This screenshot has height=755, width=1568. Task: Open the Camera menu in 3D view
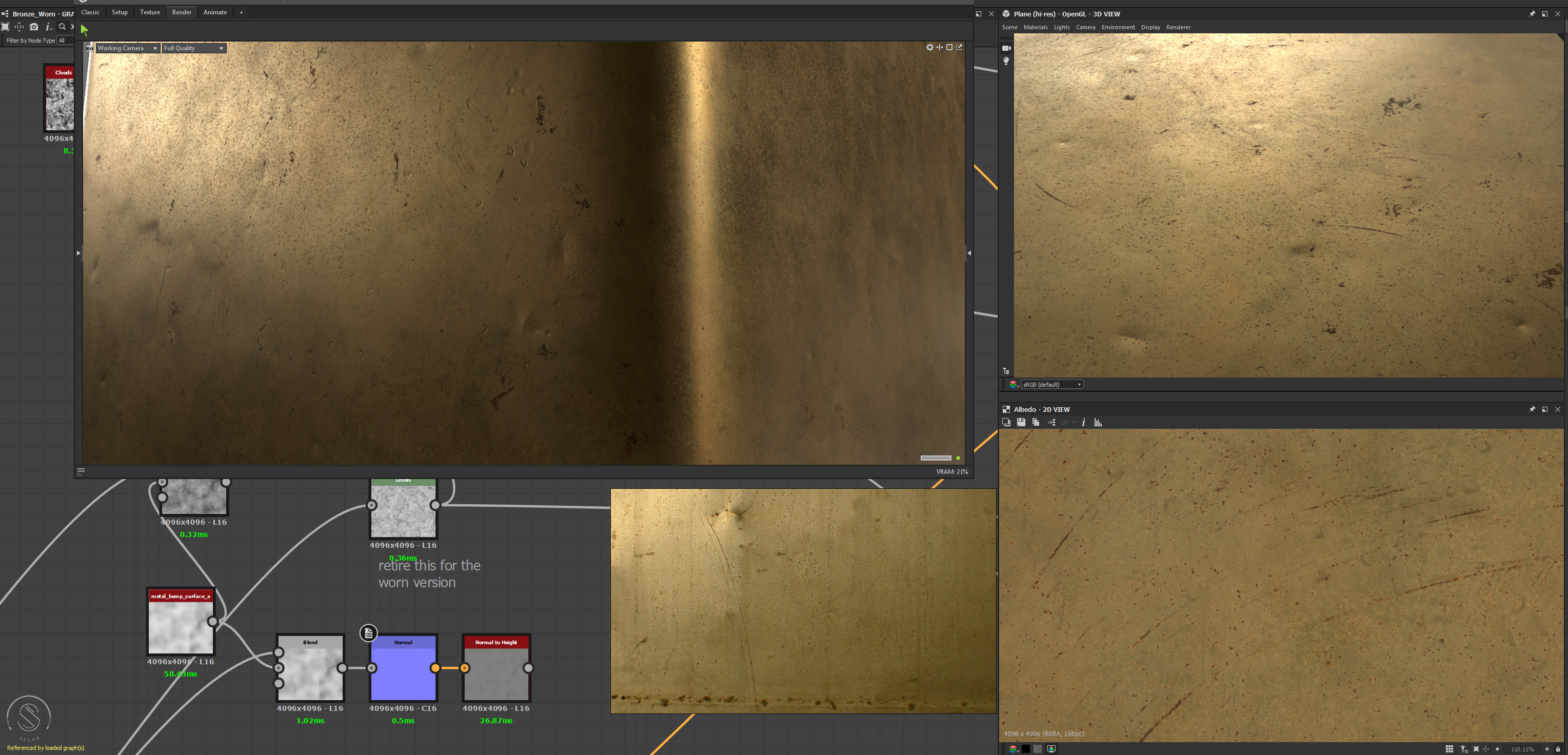tap(1085, 27)
